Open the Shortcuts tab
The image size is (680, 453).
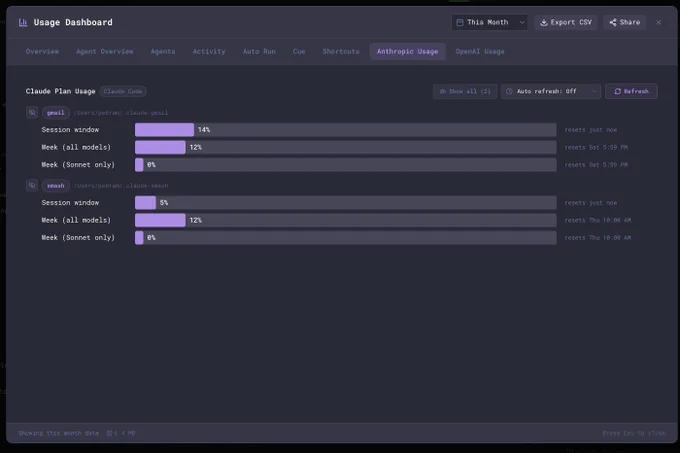(340, 51)
